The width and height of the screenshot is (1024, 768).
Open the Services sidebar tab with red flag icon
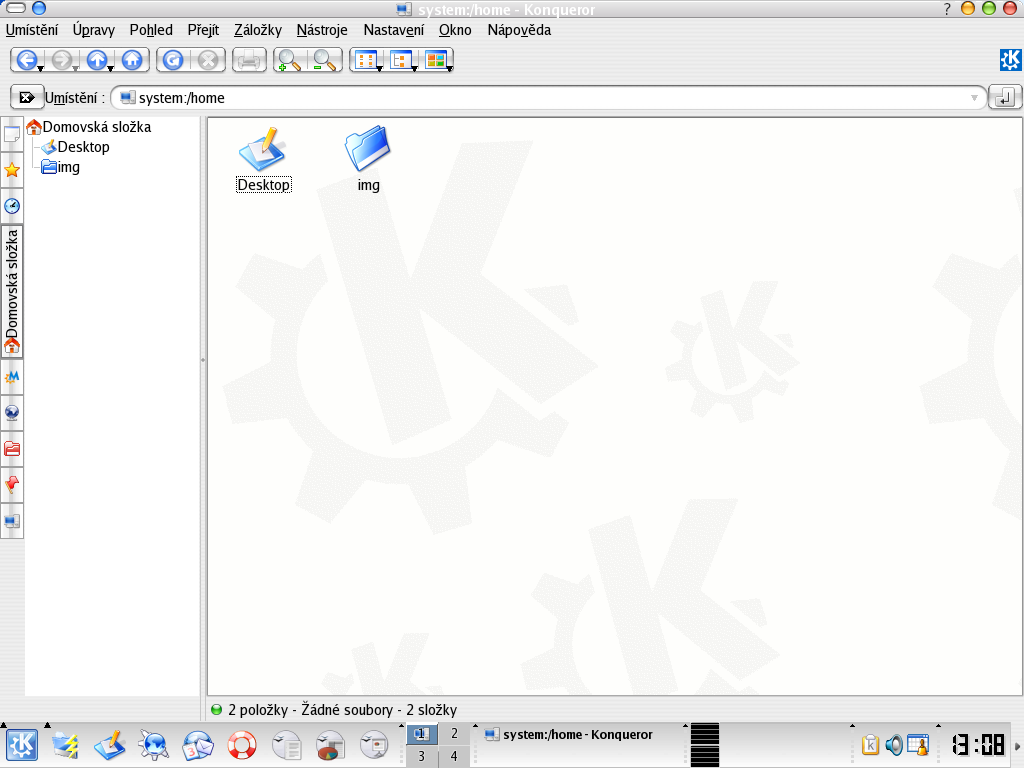tap(12, 485)
